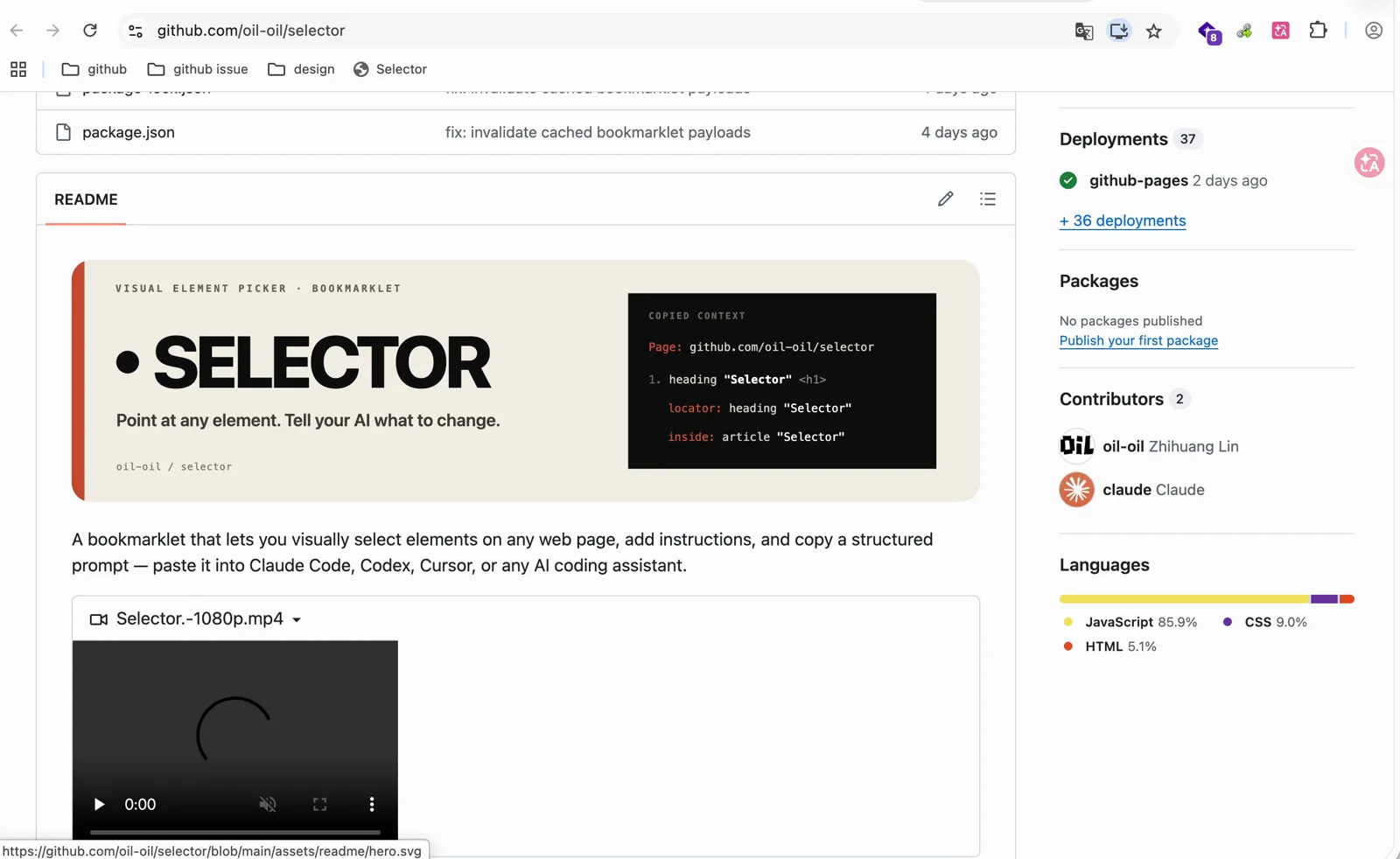The height and width of the screenshot is (859, 1400).
Task: Click the green deployment success checkmark
Action: coord(1068,180)
